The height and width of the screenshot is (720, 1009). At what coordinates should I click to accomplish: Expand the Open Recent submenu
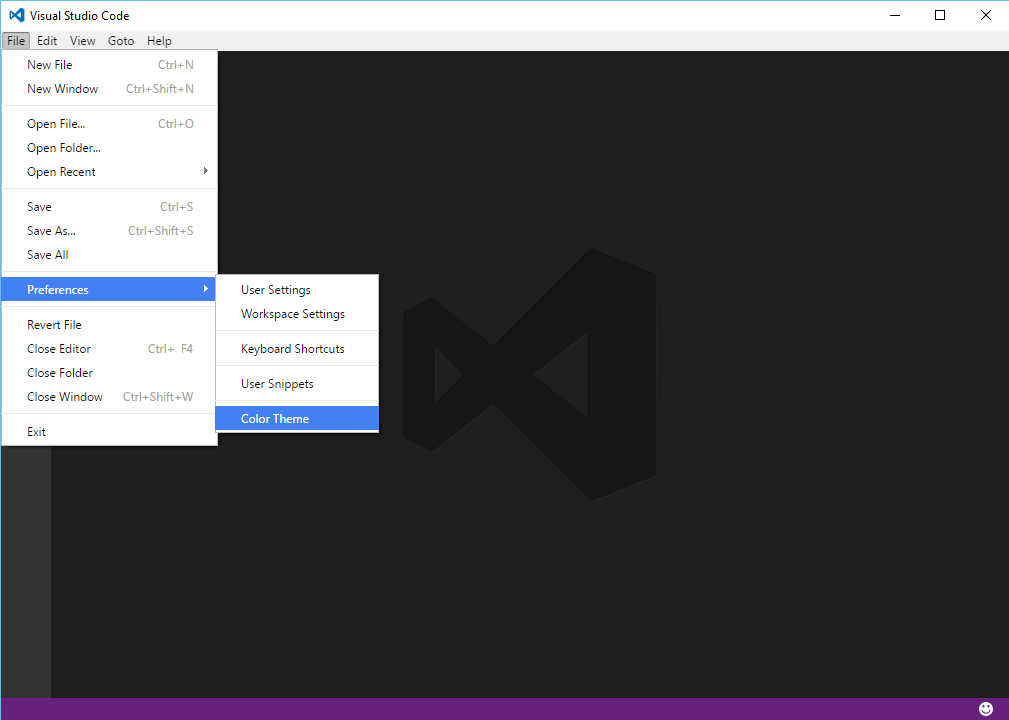[109, 172]
